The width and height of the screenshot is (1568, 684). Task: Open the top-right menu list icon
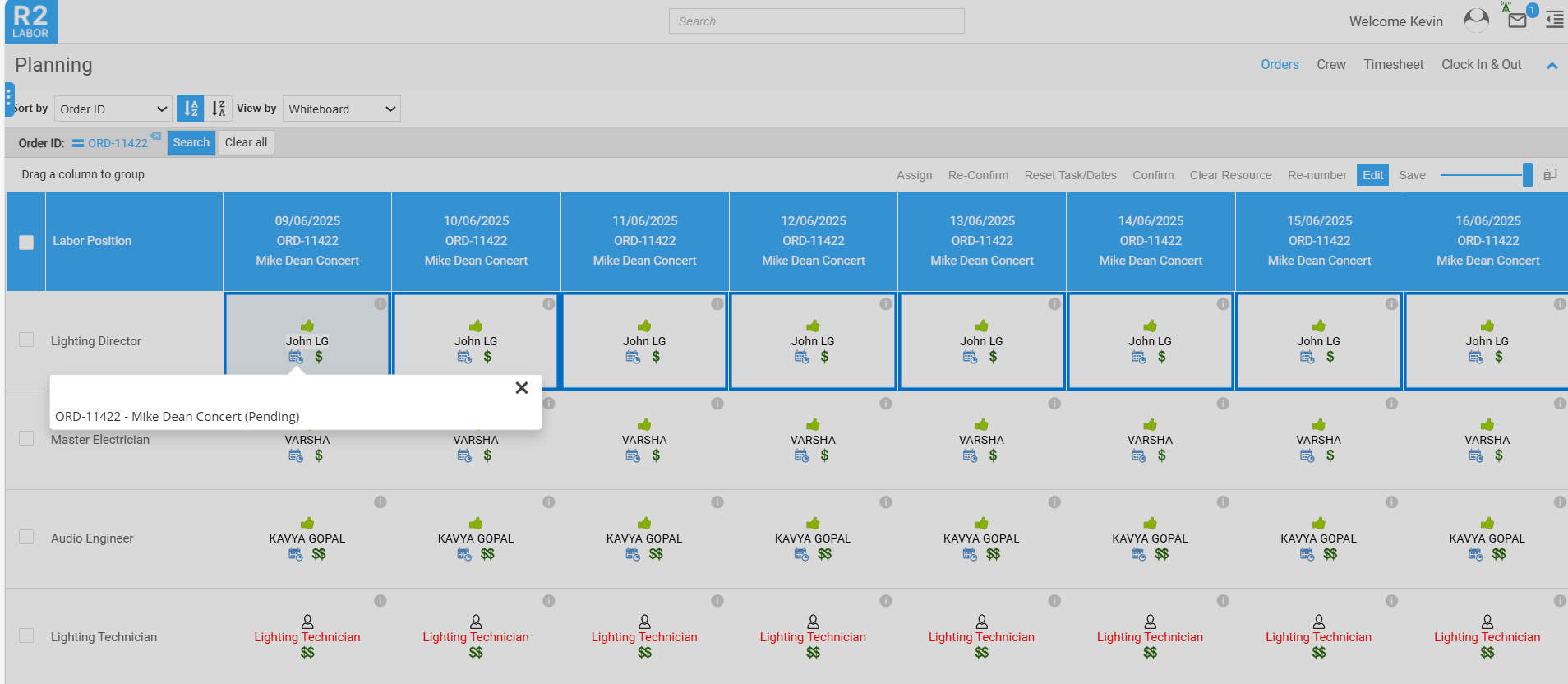[x=1554, y=20]
